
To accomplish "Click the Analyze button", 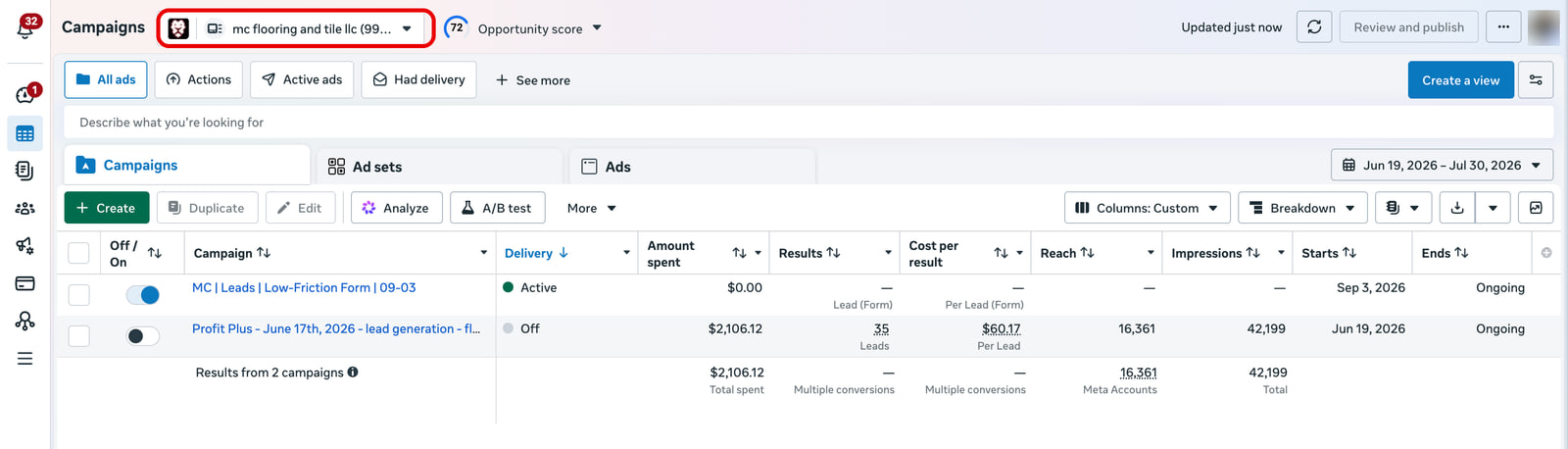I will coord(396,208).
